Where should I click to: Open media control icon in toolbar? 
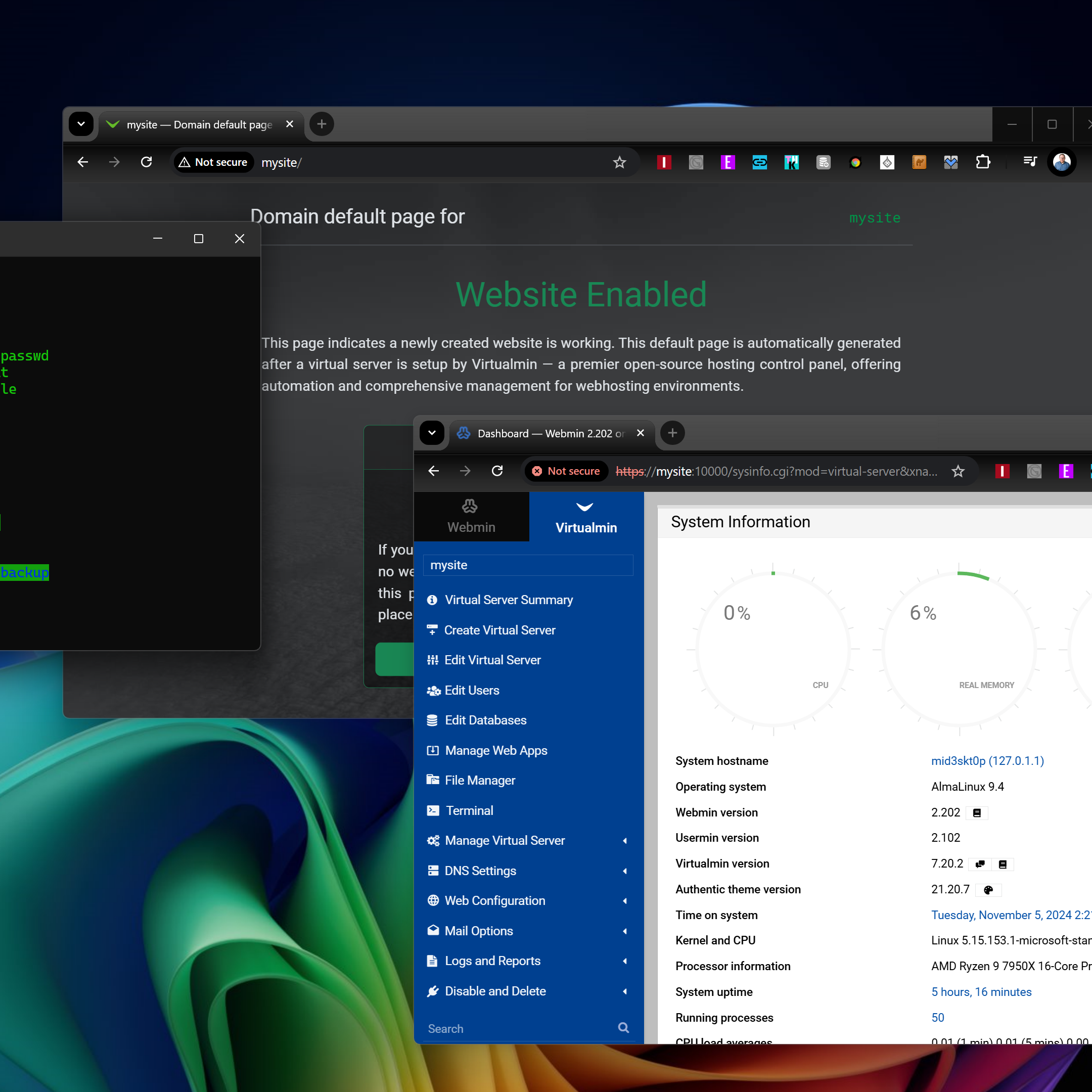point(1030,163)
